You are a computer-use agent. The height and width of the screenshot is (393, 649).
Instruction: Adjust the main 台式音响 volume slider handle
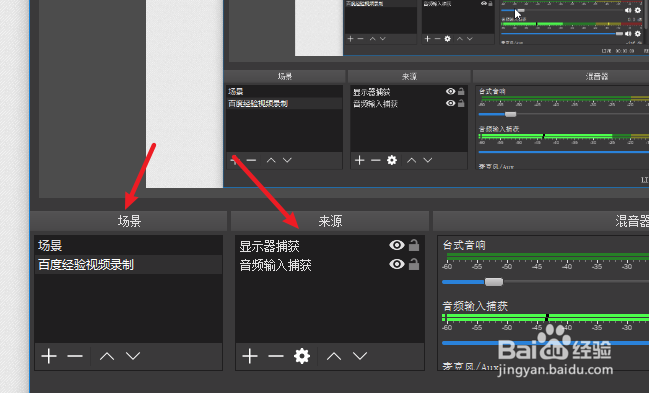(x=494, y=282)
